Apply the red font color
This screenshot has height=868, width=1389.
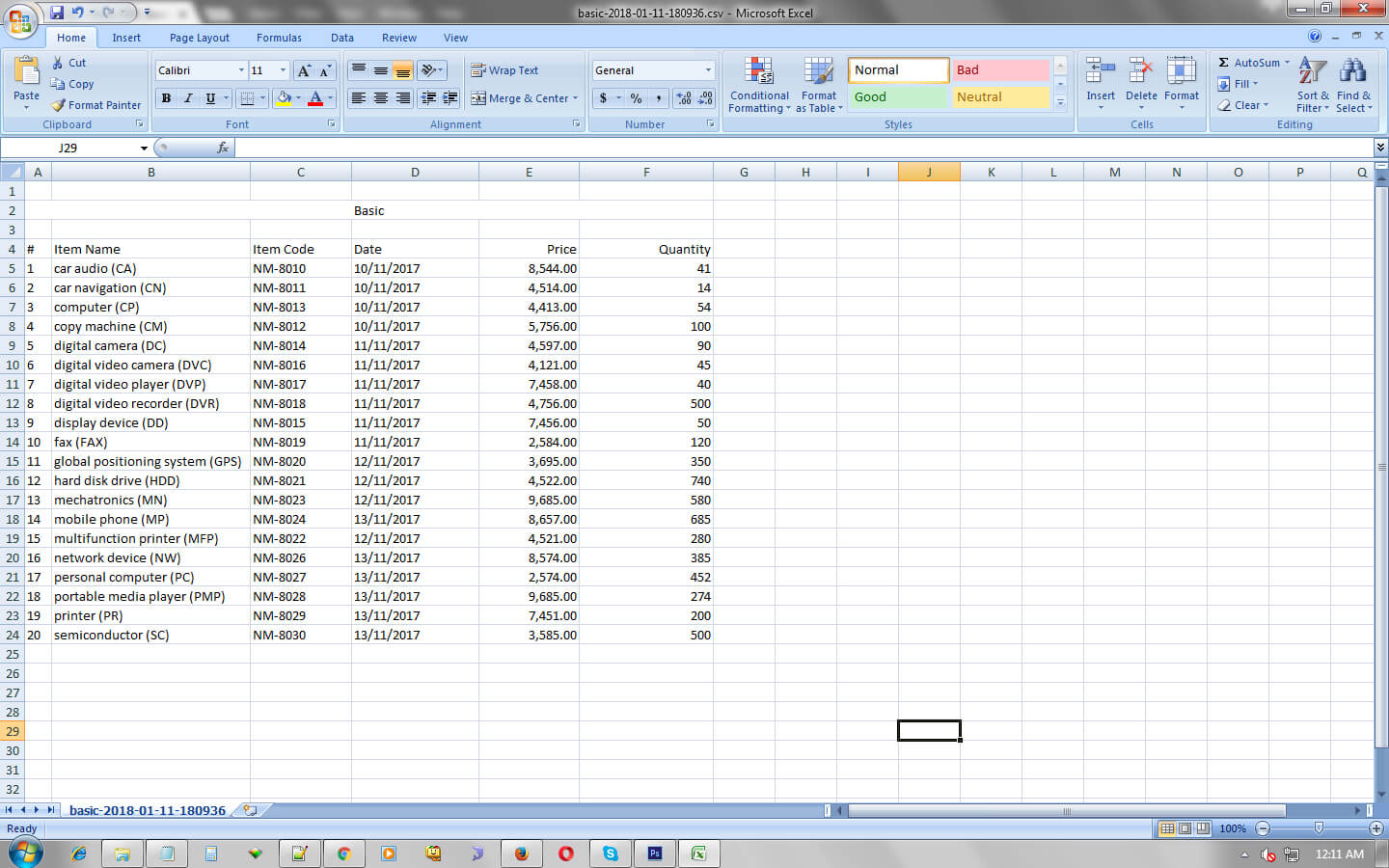pyautogui.click(x=314, y=98)
